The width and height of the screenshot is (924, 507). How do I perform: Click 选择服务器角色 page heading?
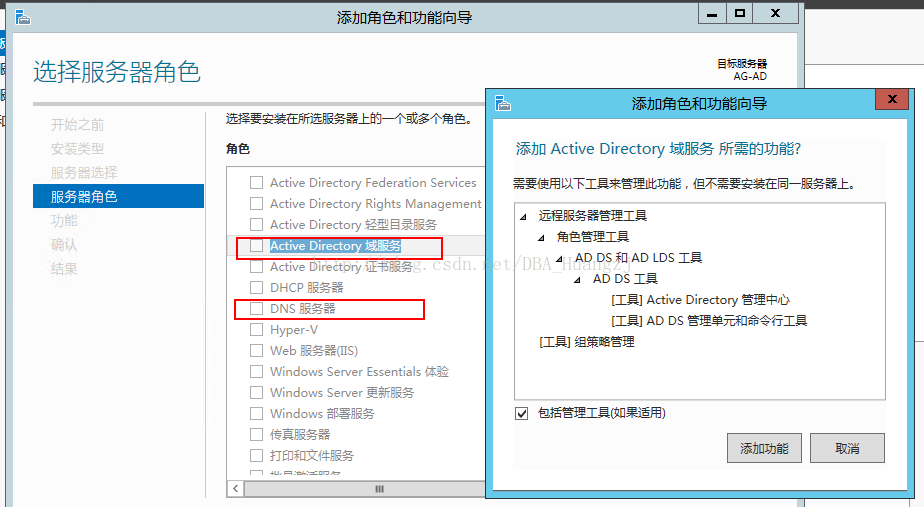pos(117,72)
